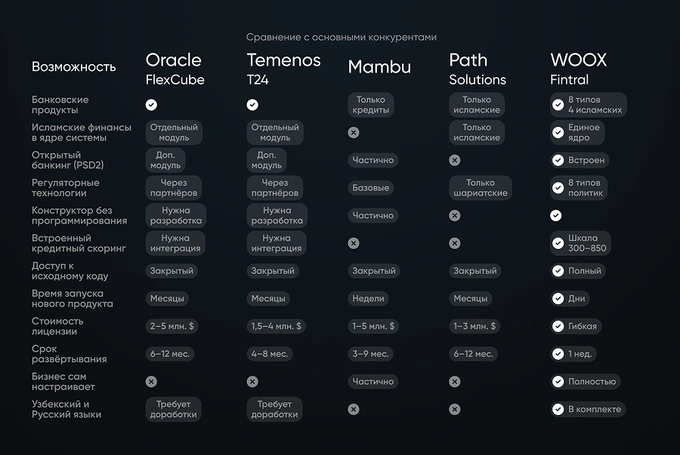
Task: Click the checkmark under Temenos for Банковские продукты
Action: 252,104
